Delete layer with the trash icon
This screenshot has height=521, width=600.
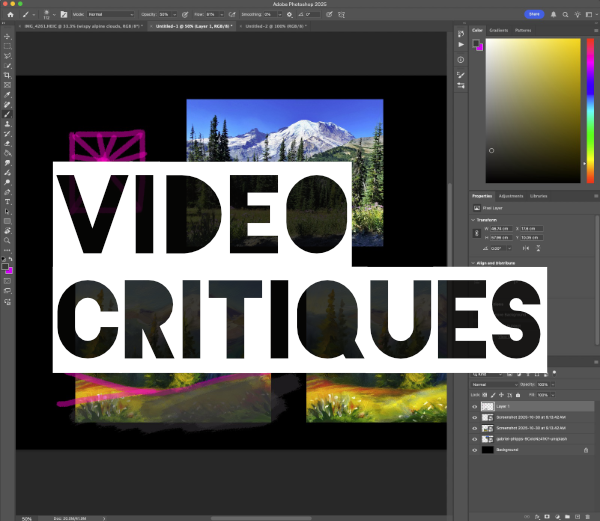coord(588,517)
